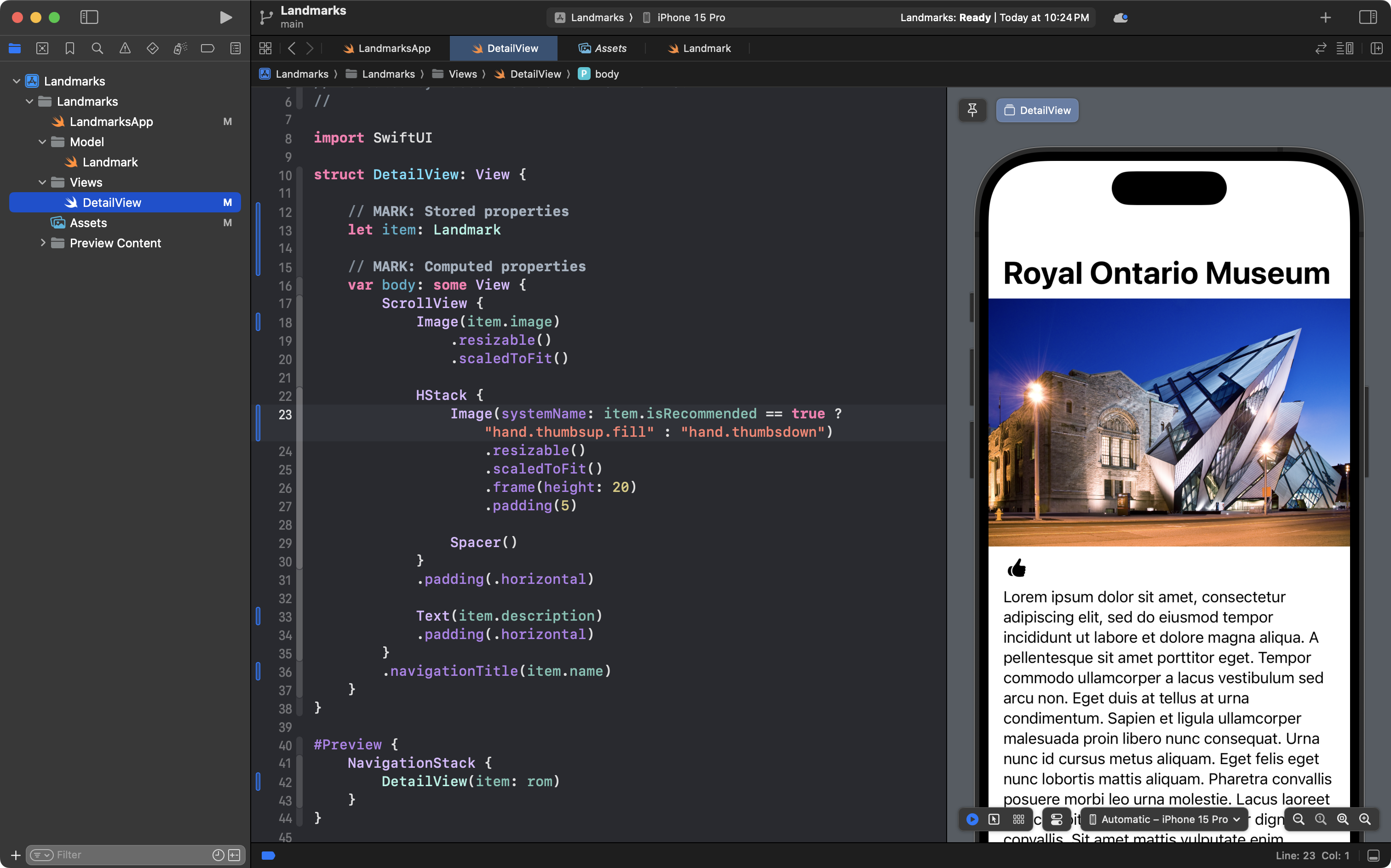Open the Source Control navigator icon
This screenshot has width=1391, height=868.
pyautogui.click(x=42, y=48)
